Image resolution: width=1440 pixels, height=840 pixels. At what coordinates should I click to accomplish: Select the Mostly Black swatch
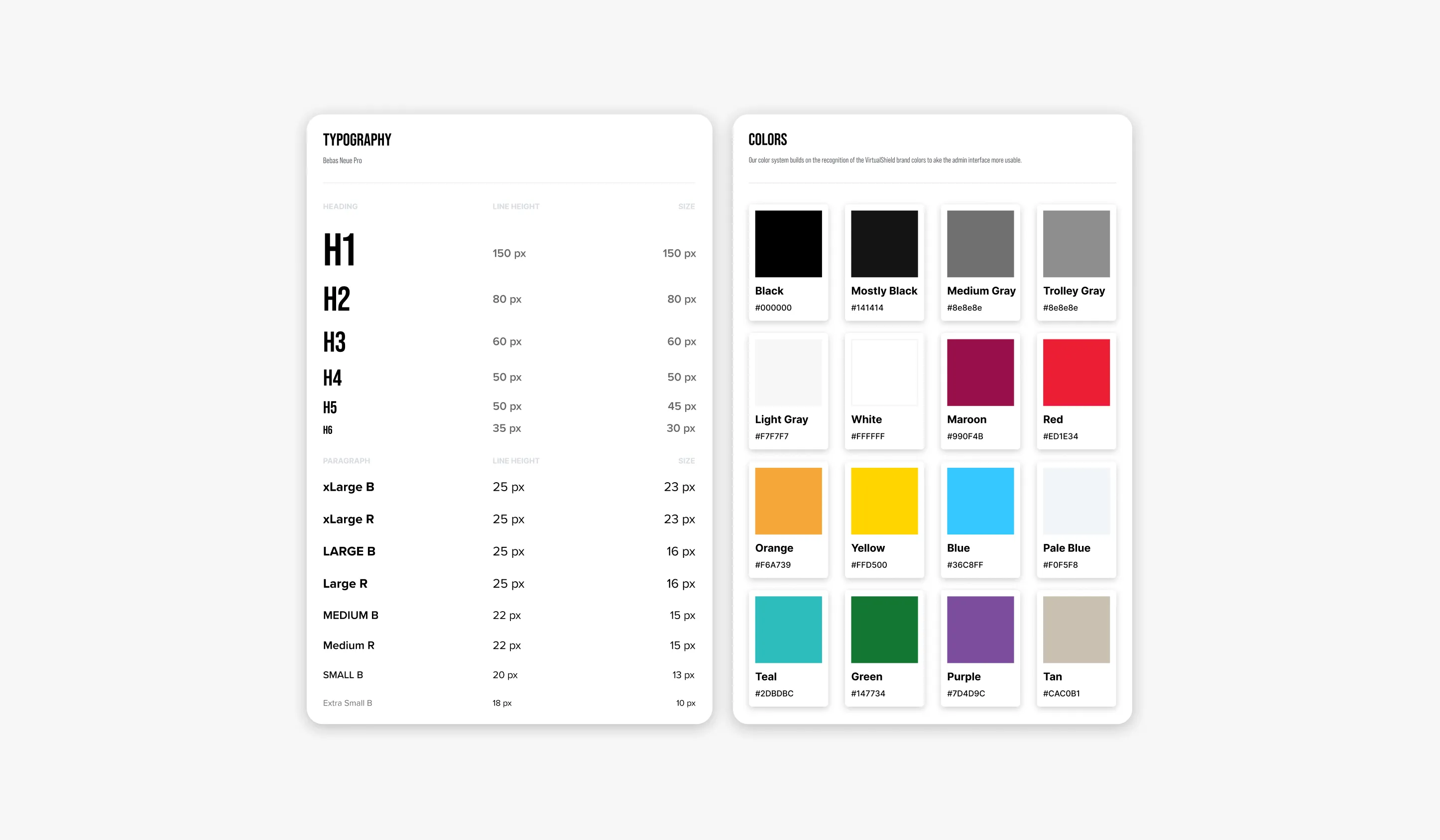(884, 244)
